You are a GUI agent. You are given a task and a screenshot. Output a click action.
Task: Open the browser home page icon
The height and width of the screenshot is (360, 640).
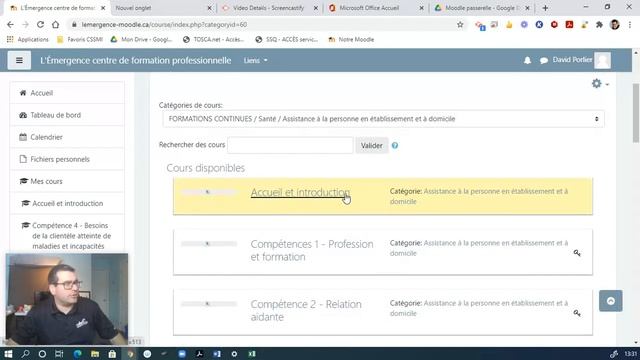pos(56,24)
